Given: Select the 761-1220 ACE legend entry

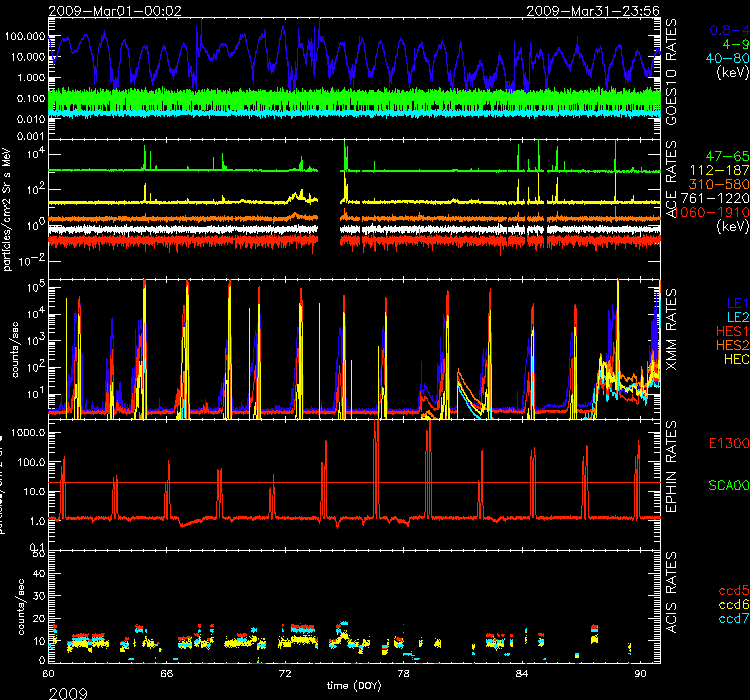Looking at the screenshot, I should [715, 199].
